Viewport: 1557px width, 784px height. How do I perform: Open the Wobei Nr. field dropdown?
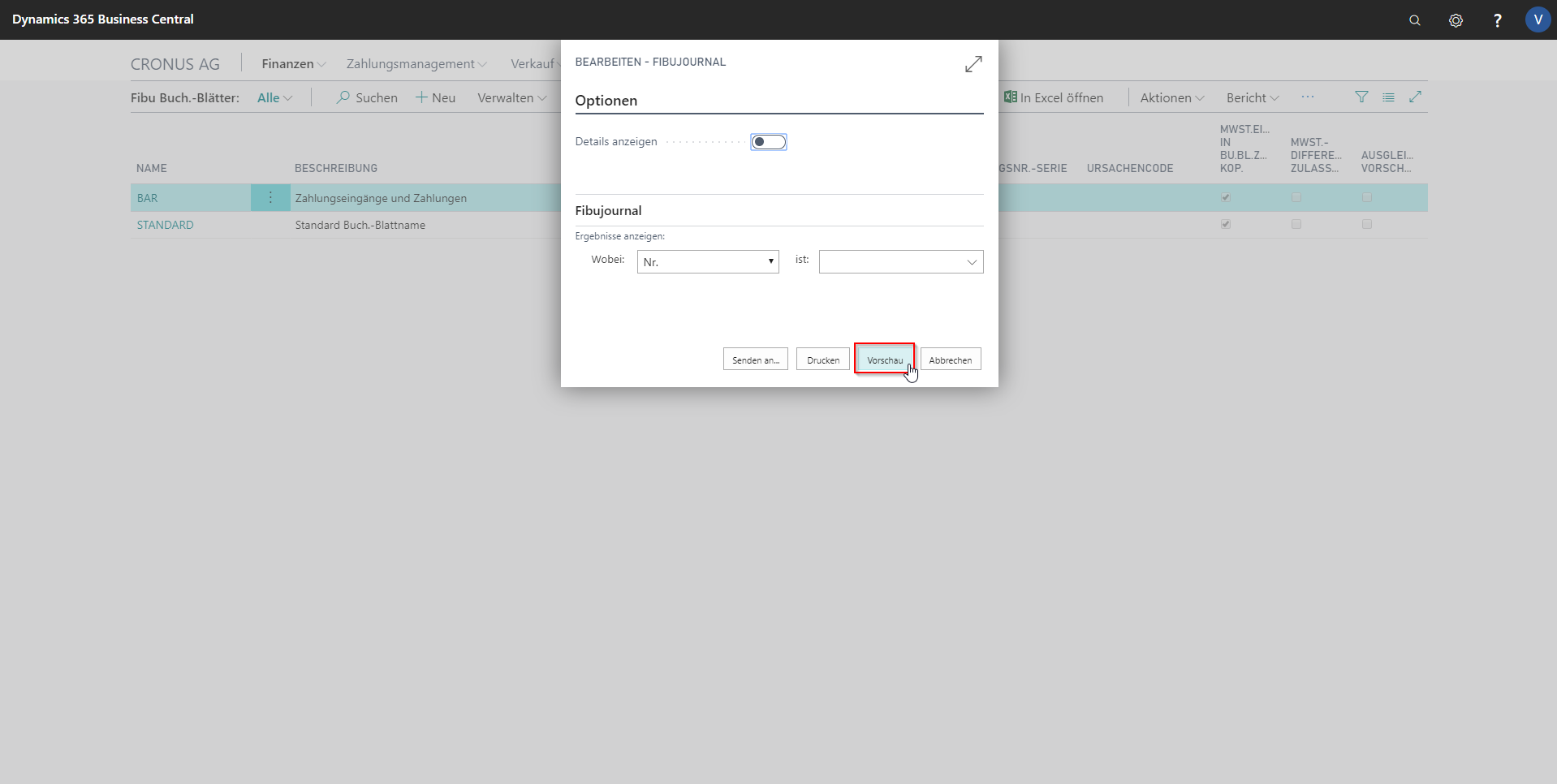click(x=708, y=261)
